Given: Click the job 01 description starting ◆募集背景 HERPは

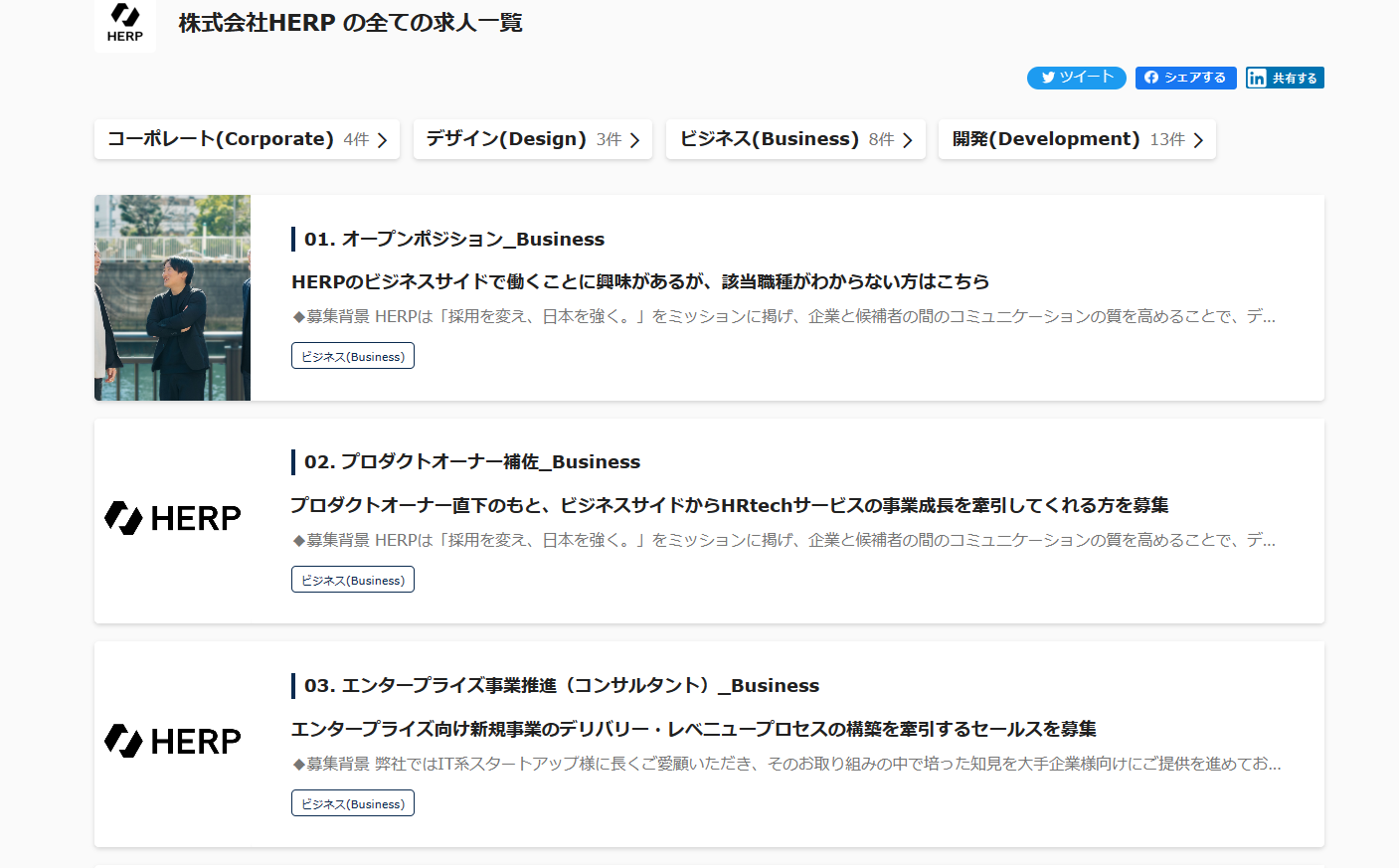Looking at the screenshot, I should 784,316.
